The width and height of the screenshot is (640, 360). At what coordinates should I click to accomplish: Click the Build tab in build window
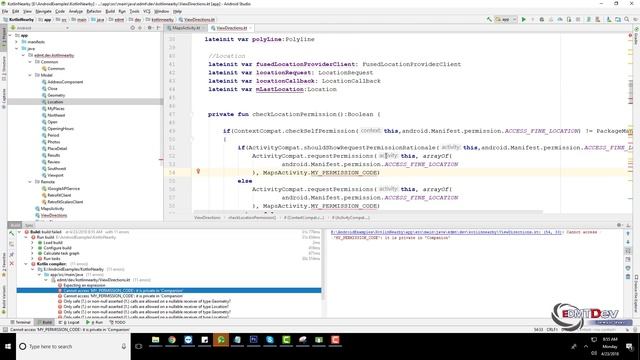click(15, 225)
